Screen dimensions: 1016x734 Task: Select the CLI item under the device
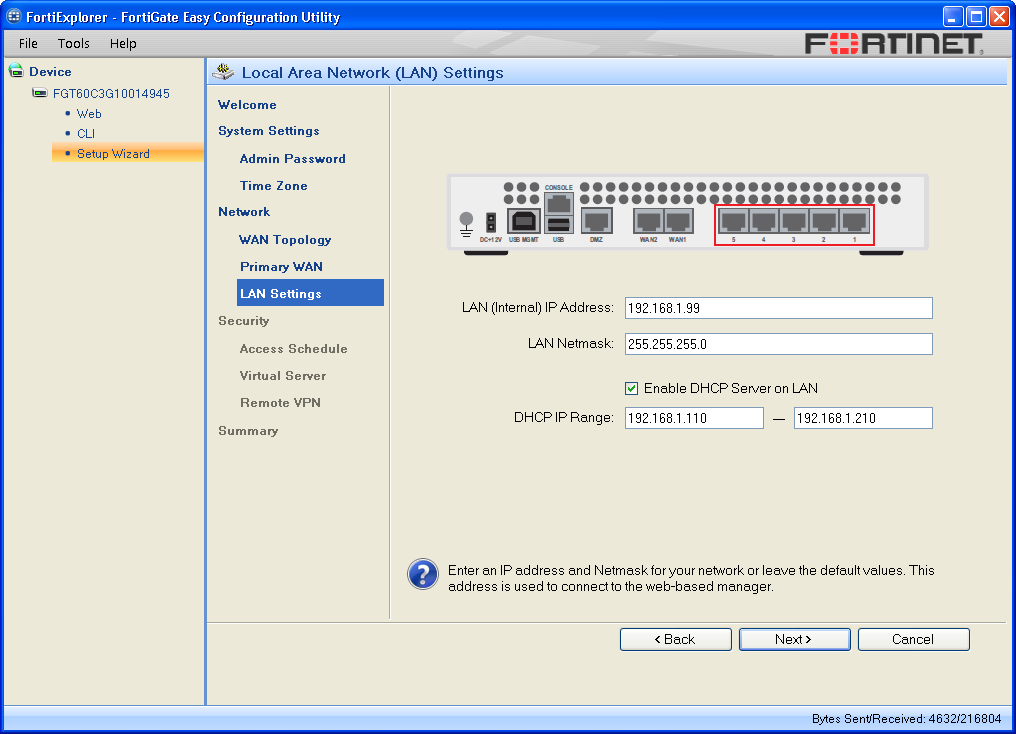click(x=86, y=133)
